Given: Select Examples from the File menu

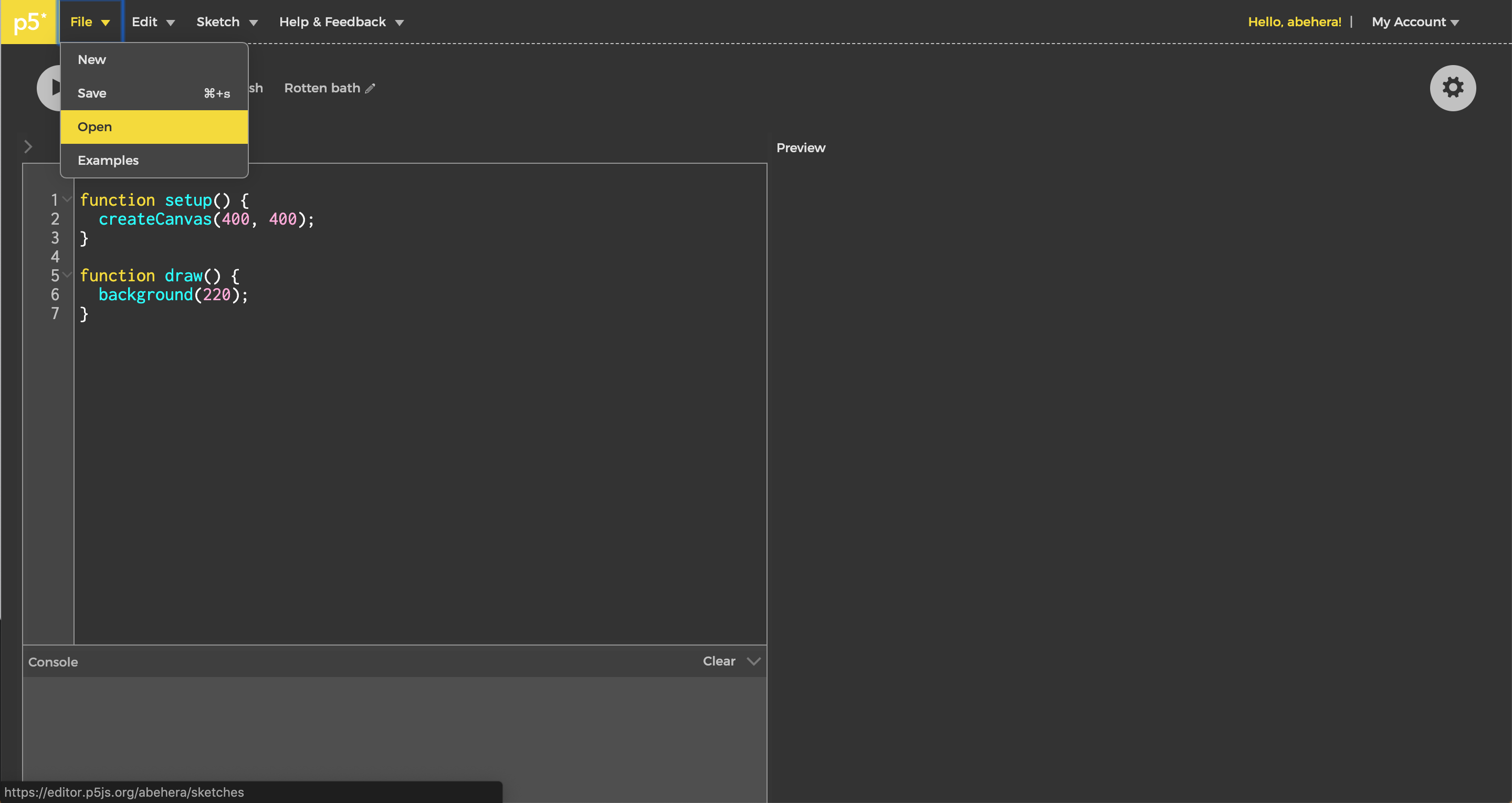Looking at the screenshot, I should (x=108, y=160).
